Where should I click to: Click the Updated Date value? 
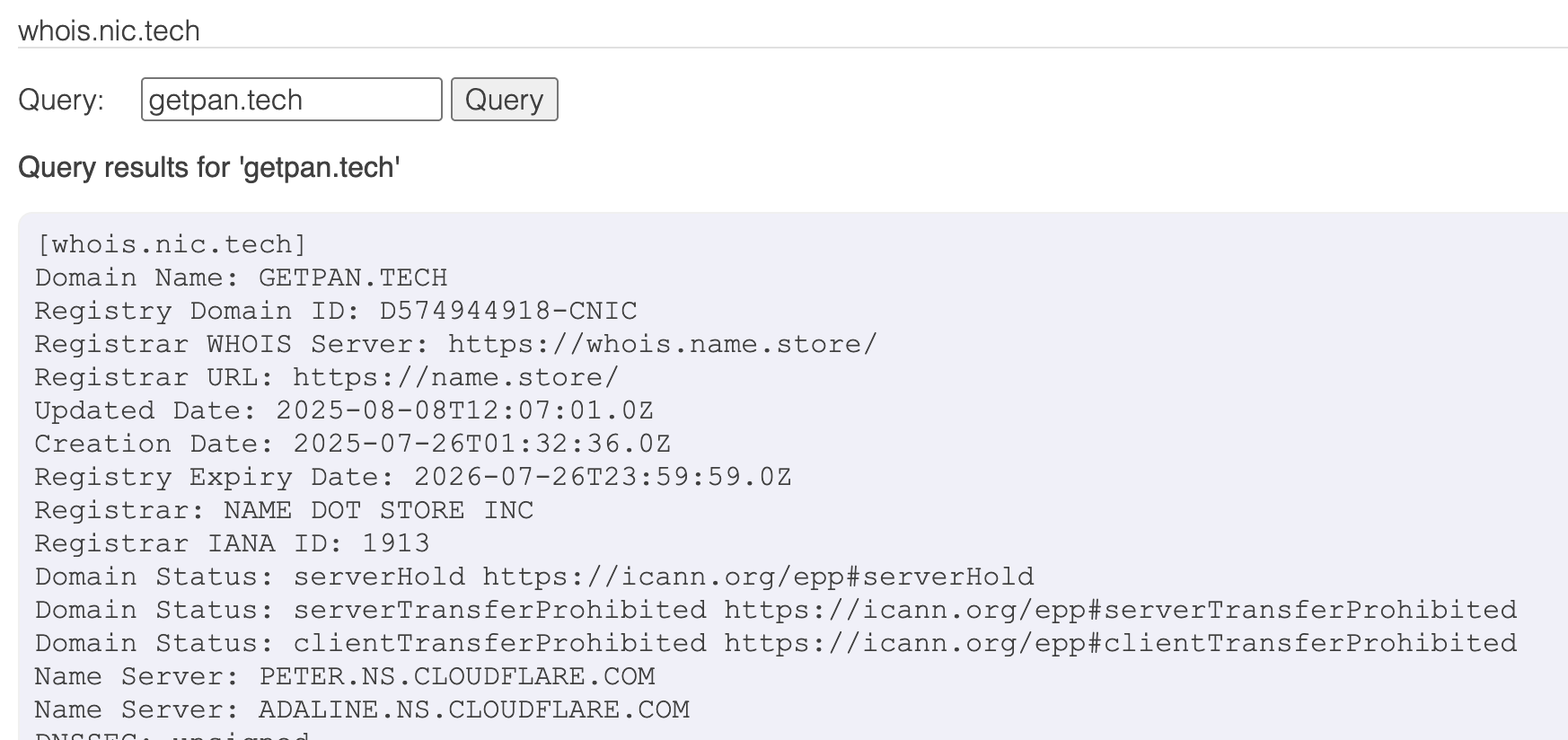tap(464, 410)
